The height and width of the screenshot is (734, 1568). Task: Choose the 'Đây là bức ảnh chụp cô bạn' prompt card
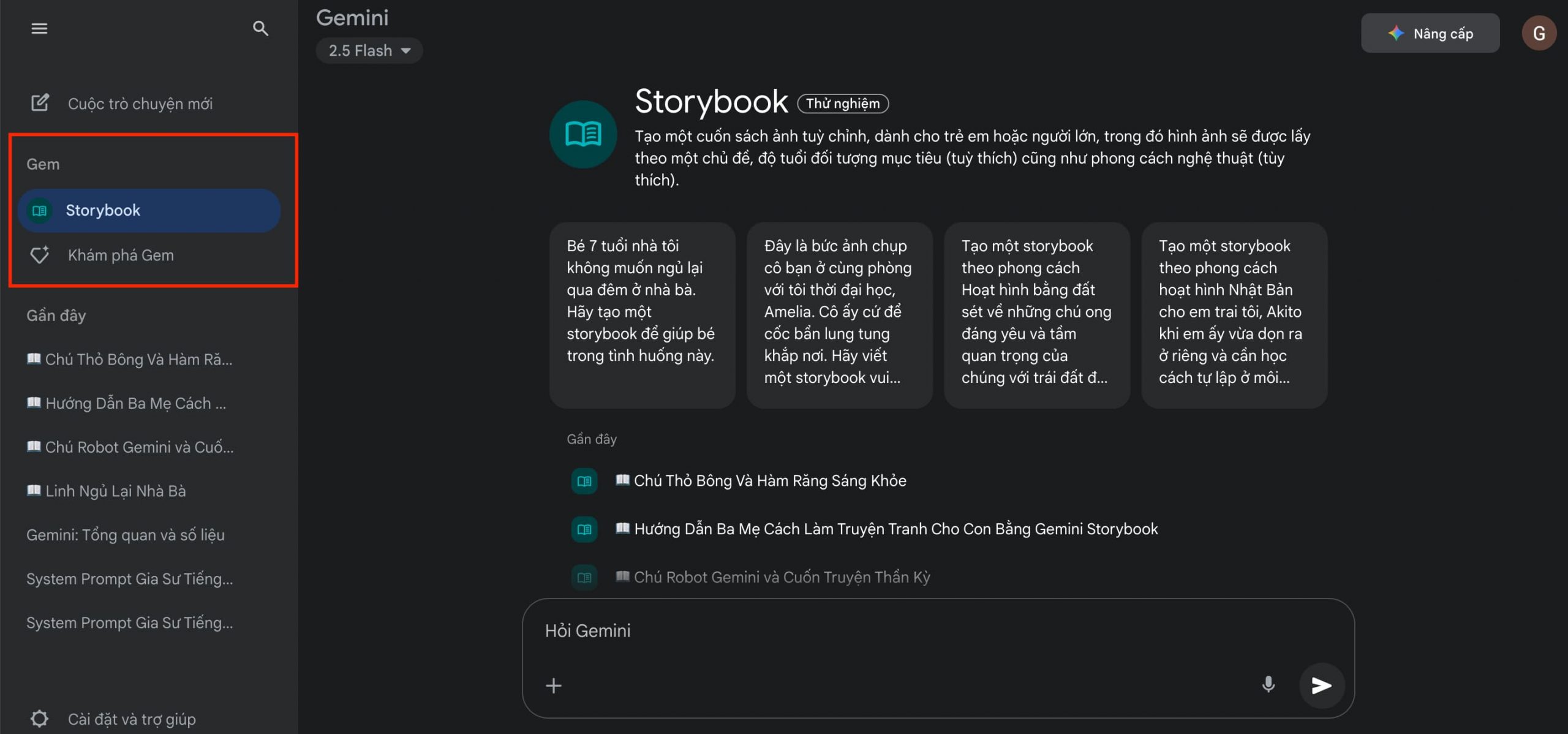[840, 315]
